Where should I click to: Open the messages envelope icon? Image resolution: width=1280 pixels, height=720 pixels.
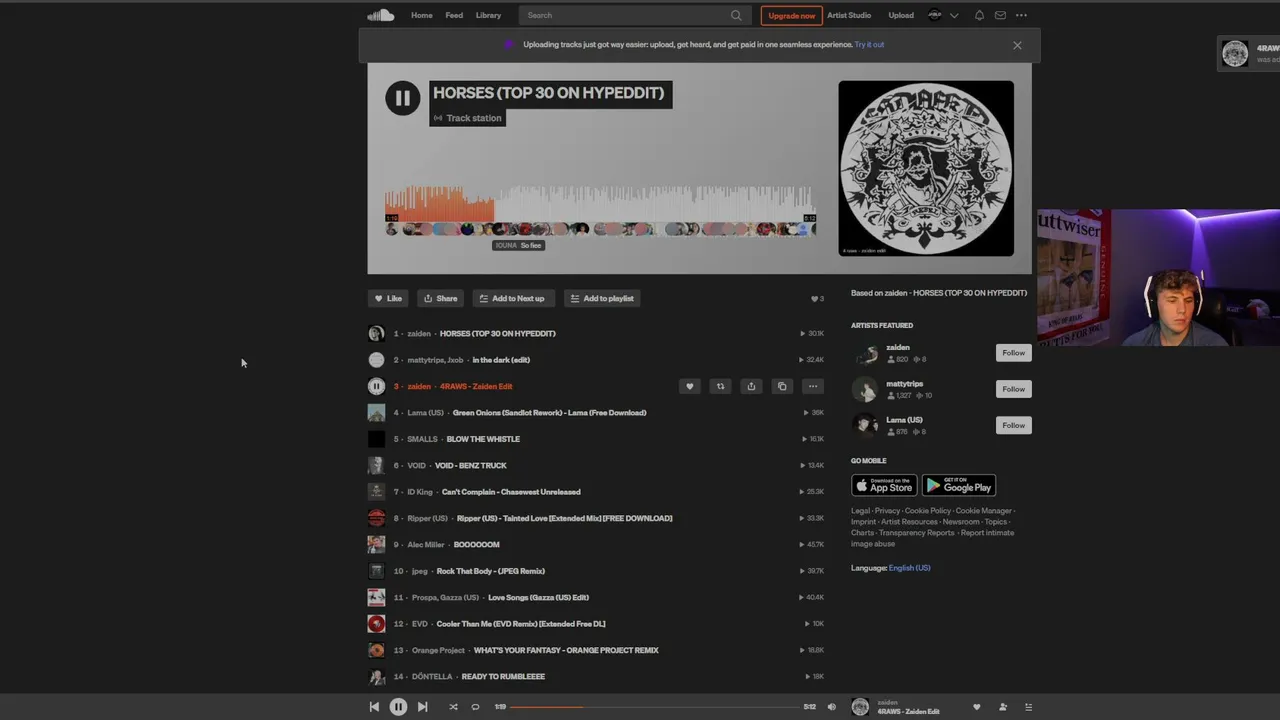pos(1000,15)
